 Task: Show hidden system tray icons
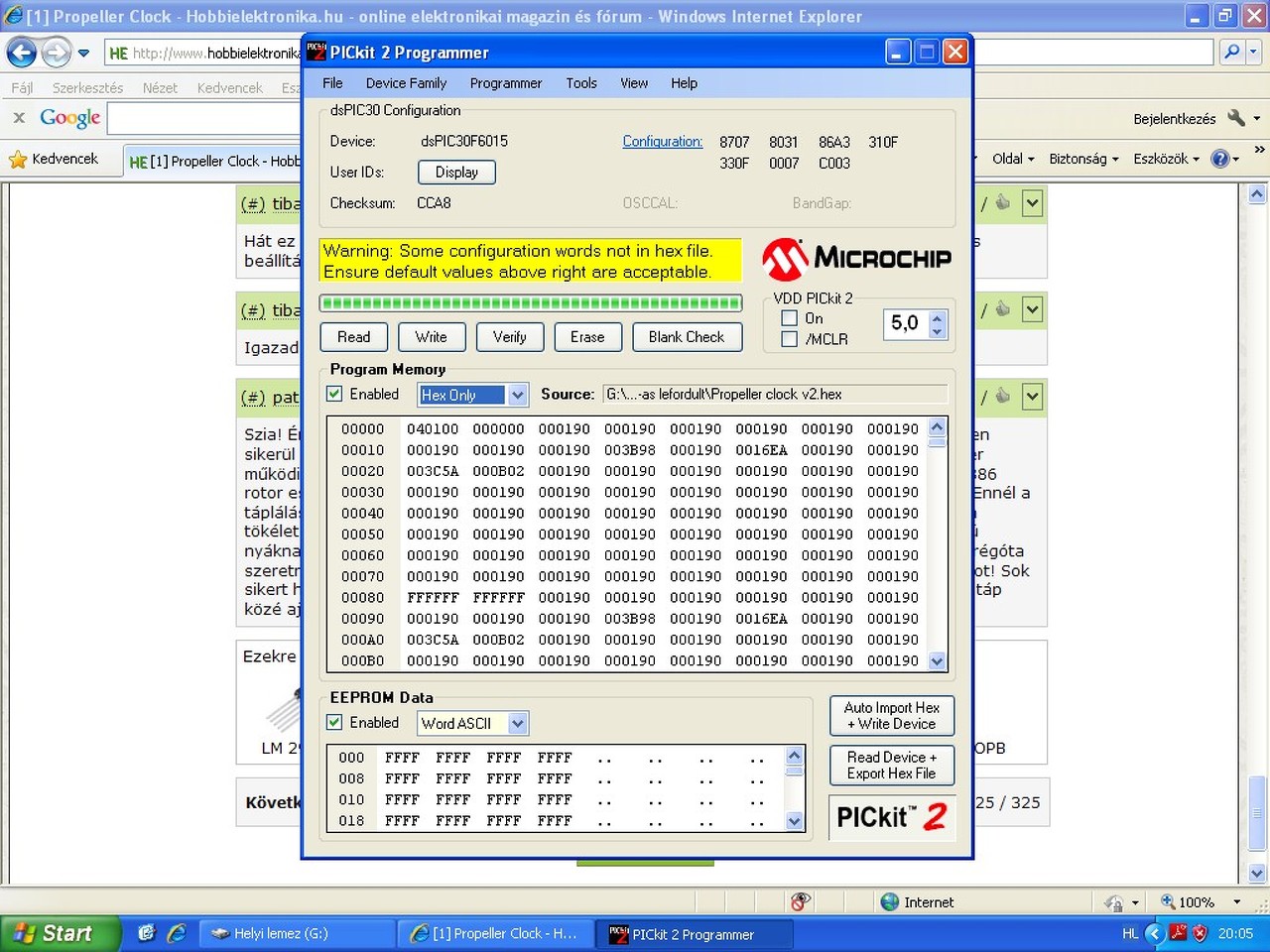coord(1154,933)
